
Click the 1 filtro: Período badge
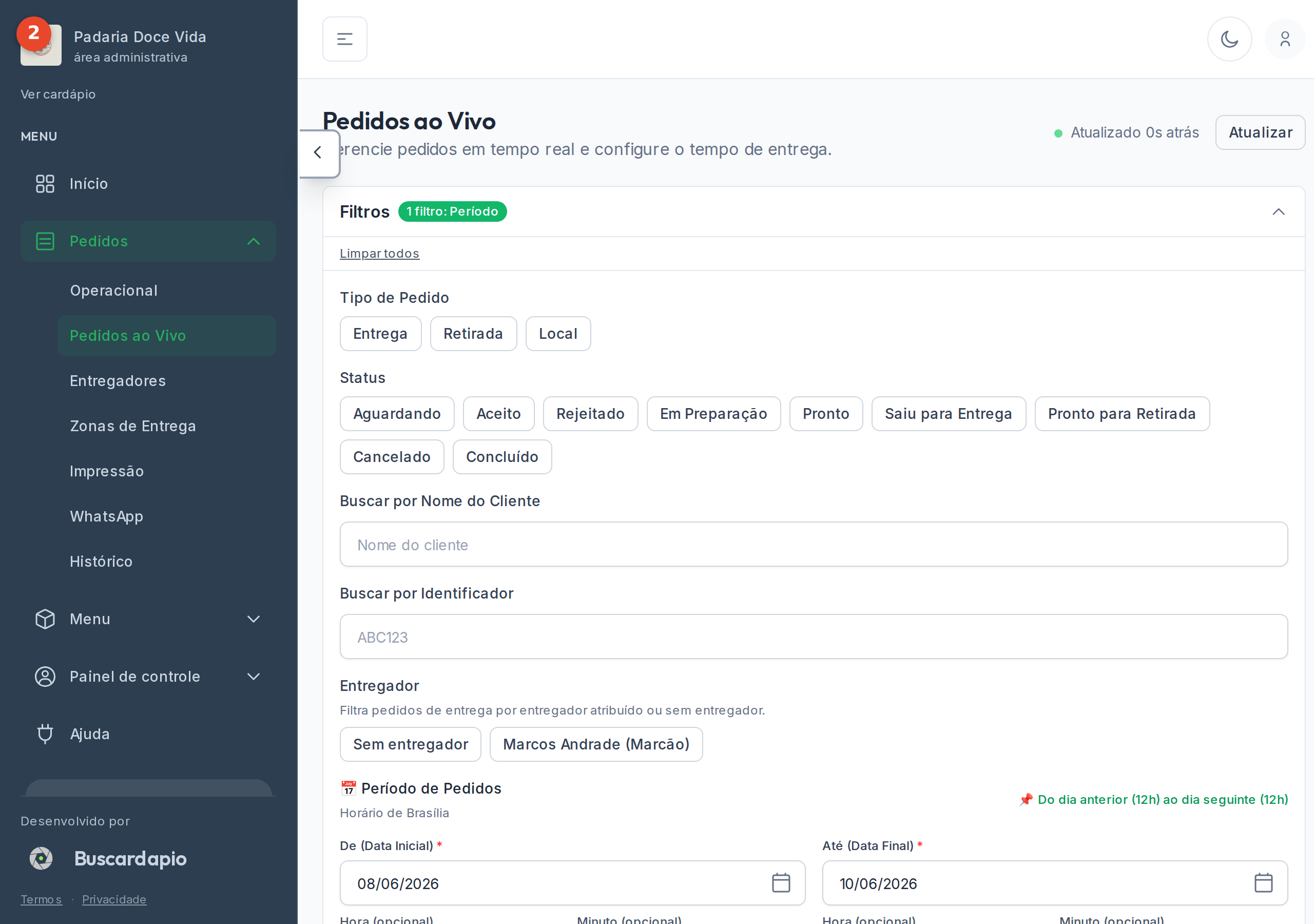click(452, 211)
